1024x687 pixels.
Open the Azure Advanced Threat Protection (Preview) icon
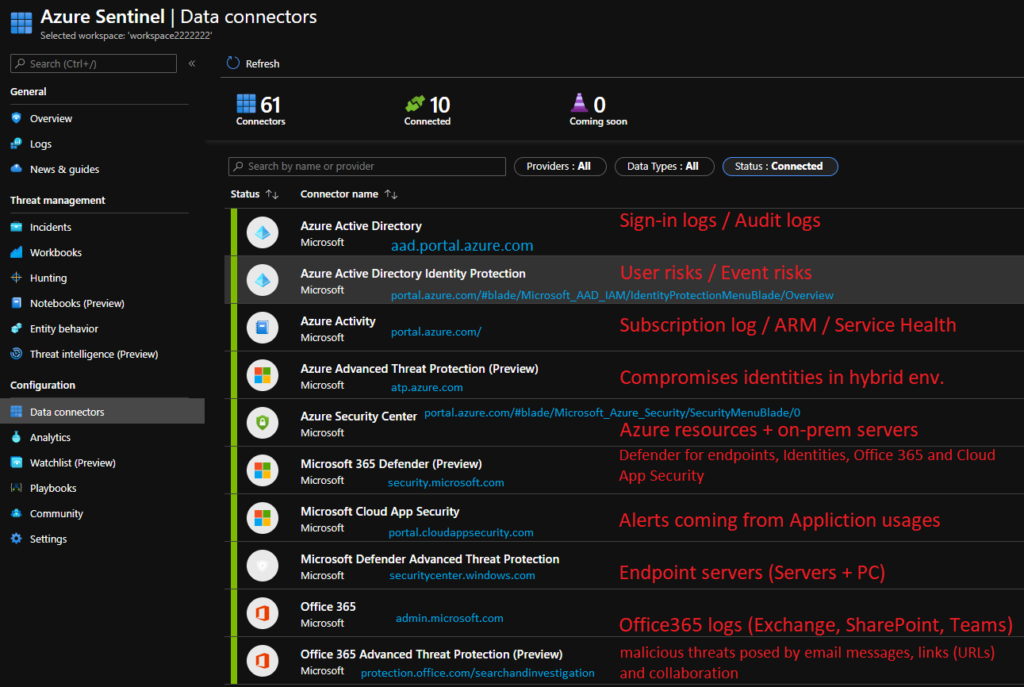(x=263, y=375)
